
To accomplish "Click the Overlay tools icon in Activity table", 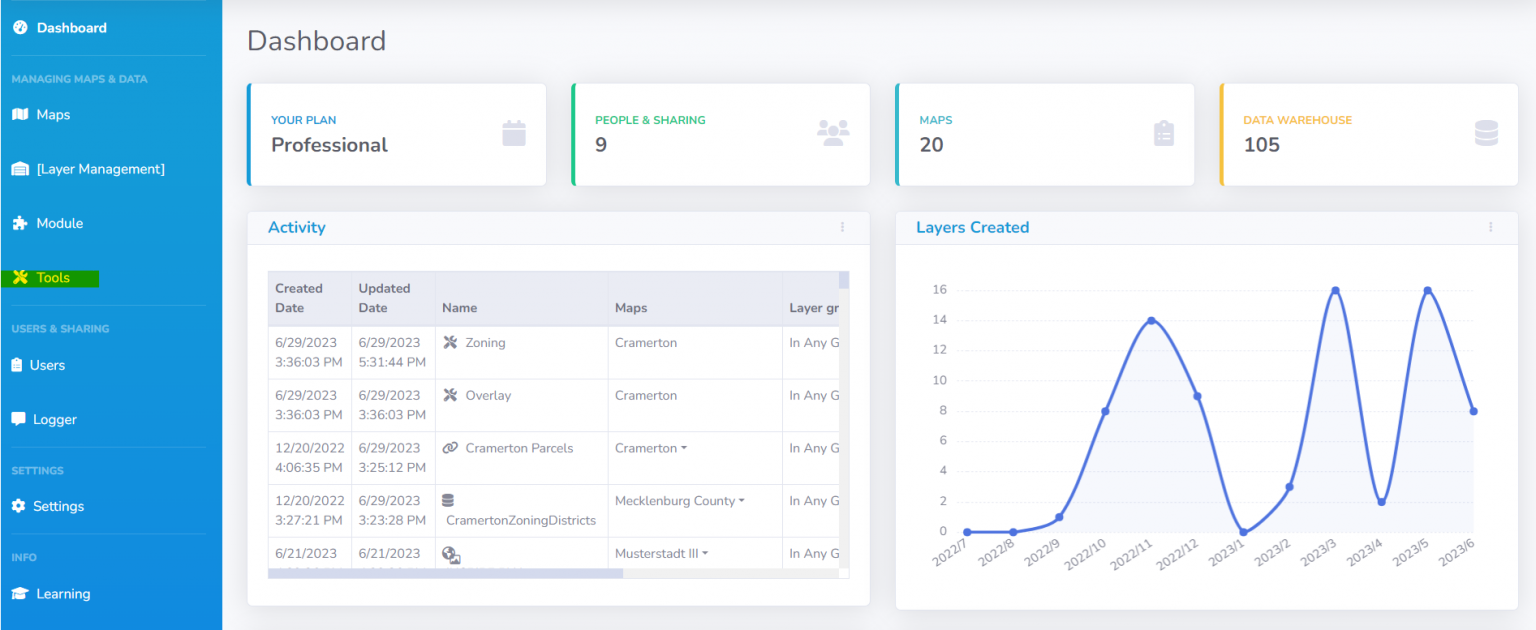I will [x=451, y=394].
